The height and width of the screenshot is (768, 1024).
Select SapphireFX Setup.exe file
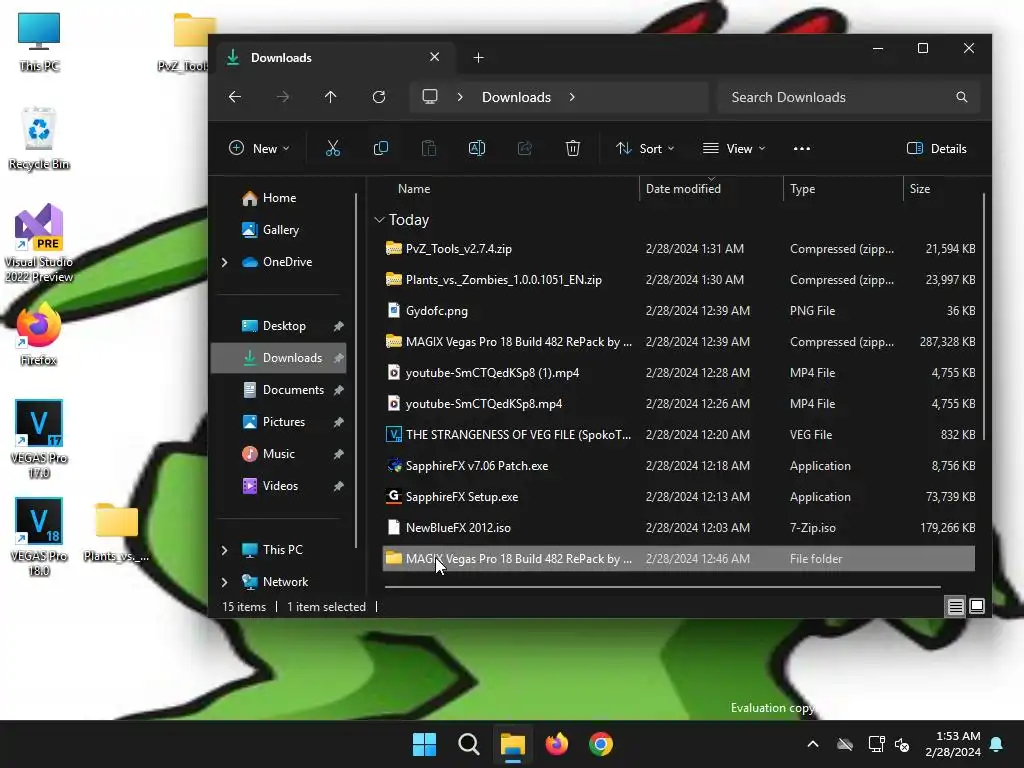pyautogui.click(x=679, y=497)
